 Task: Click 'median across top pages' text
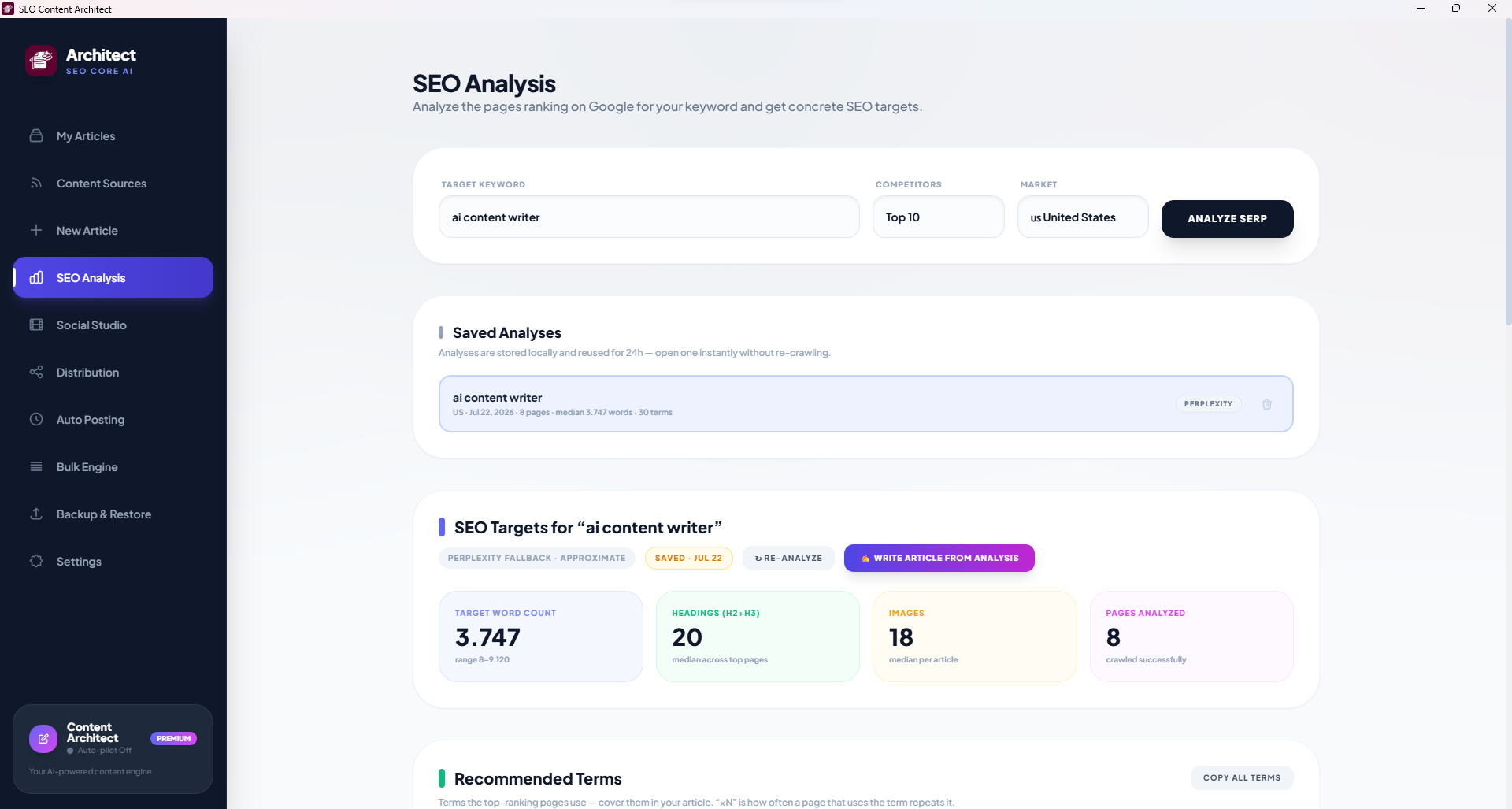click(x=720, y=659)
